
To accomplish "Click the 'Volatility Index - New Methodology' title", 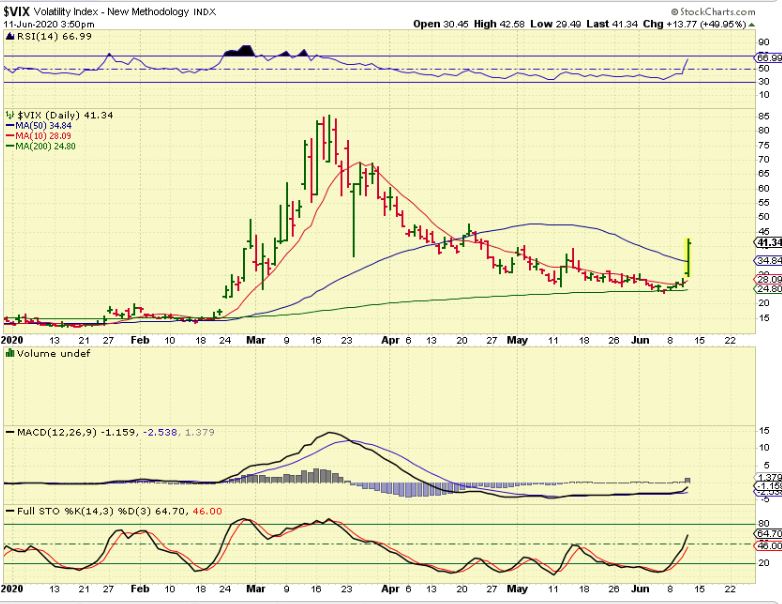I will tap(111, 12).
